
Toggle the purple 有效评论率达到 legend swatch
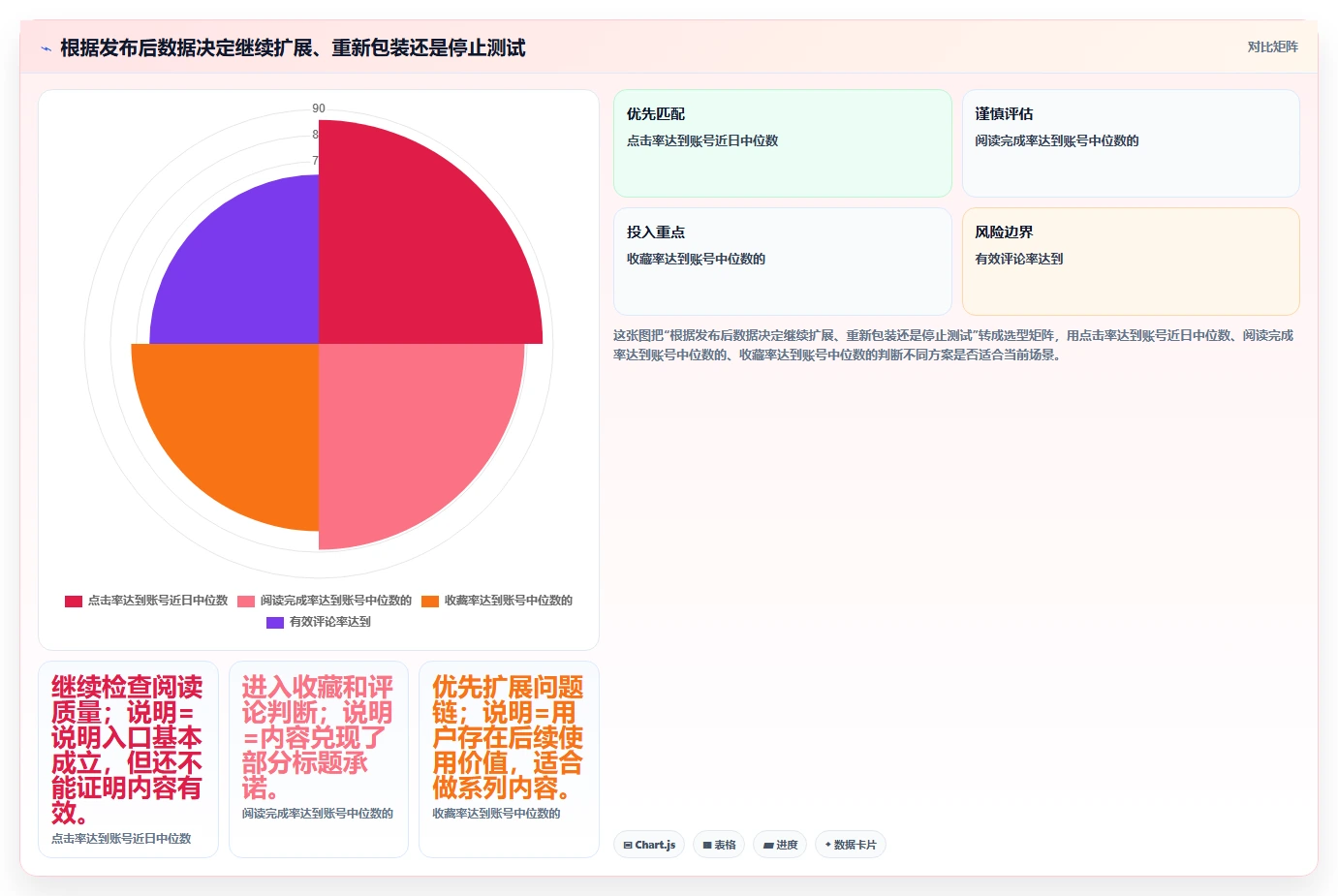click(x=275, y=622)
